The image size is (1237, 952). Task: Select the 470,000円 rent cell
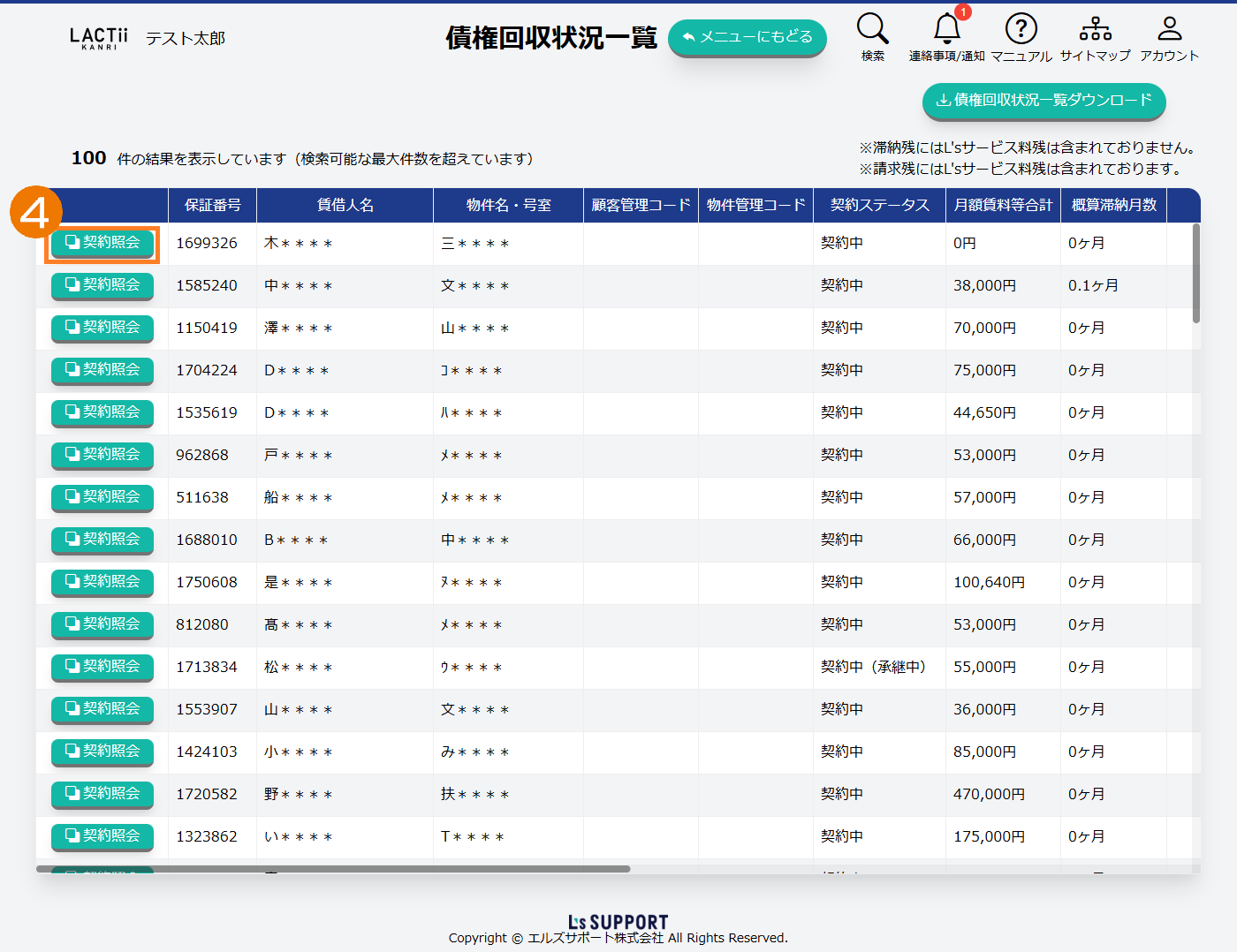click(x=989, y=794)
